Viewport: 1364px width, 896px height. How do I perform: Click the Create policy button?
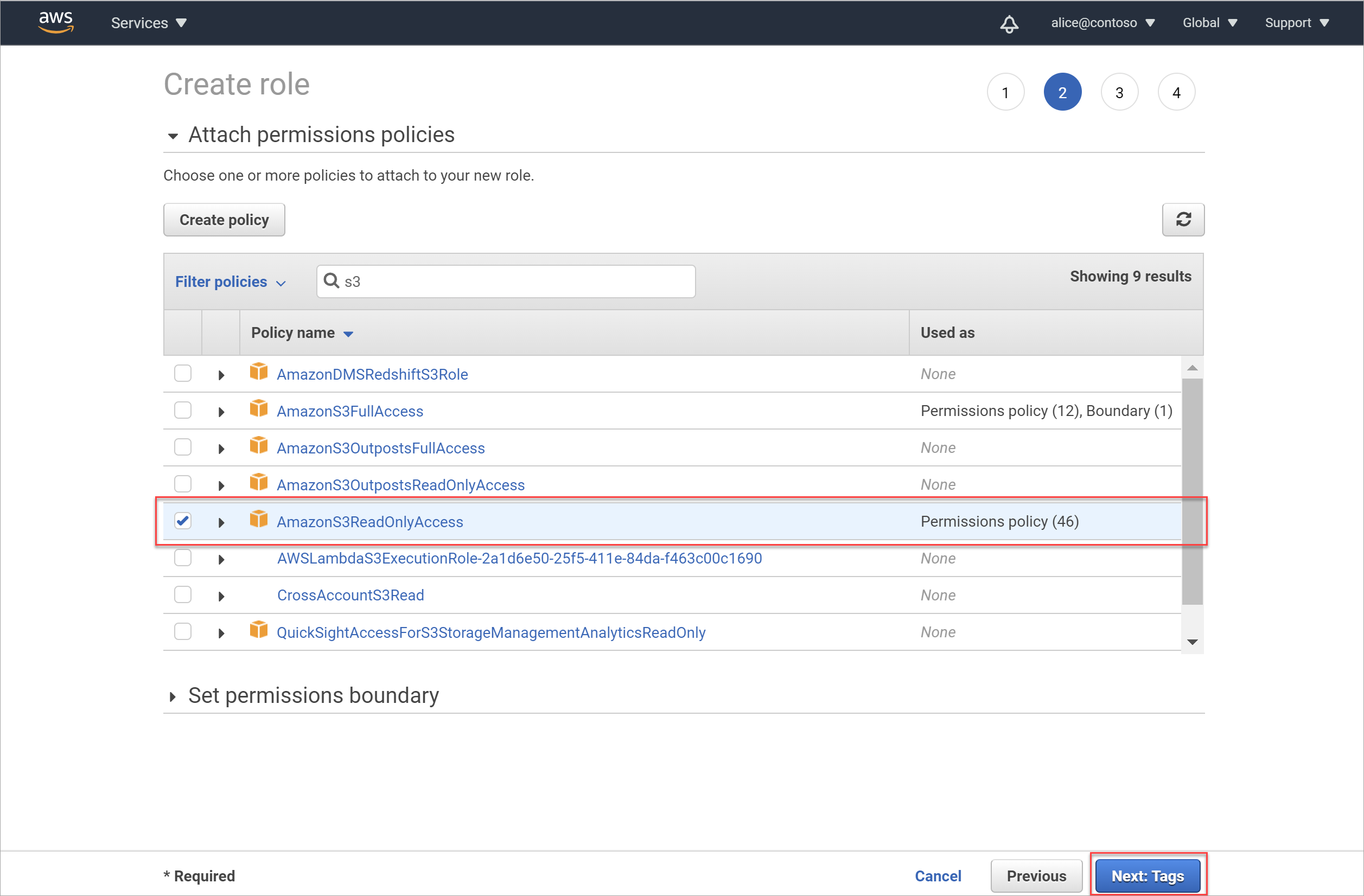224,220
